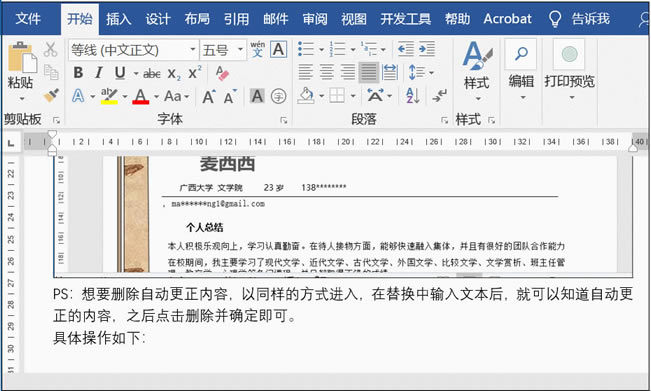The image size is (651, 391).
Task: Click the decrease indent icon
Action: 405,49
